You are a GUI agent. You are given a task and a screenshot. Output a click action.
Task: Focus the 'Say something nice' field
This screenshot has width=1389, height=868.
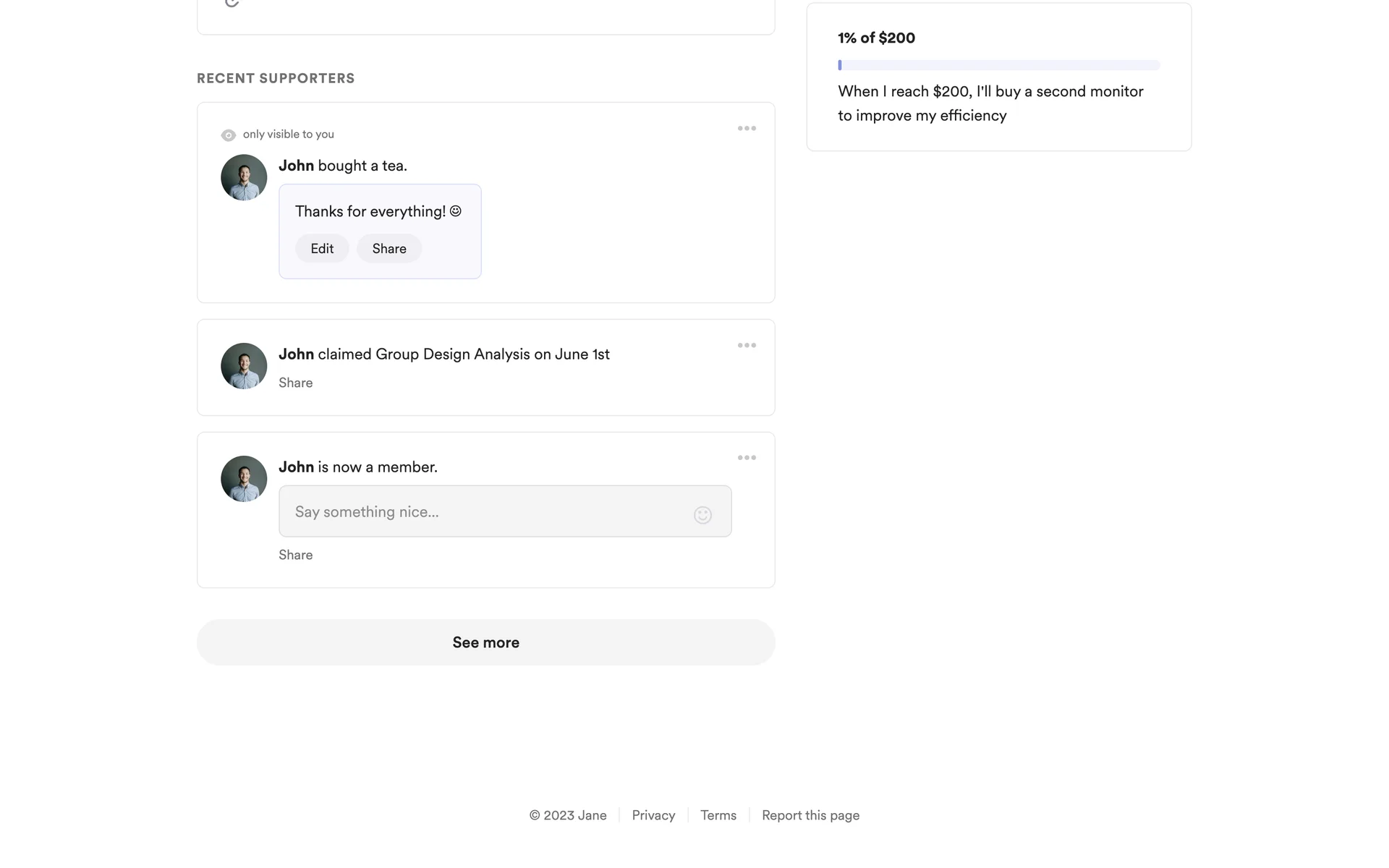485,511
